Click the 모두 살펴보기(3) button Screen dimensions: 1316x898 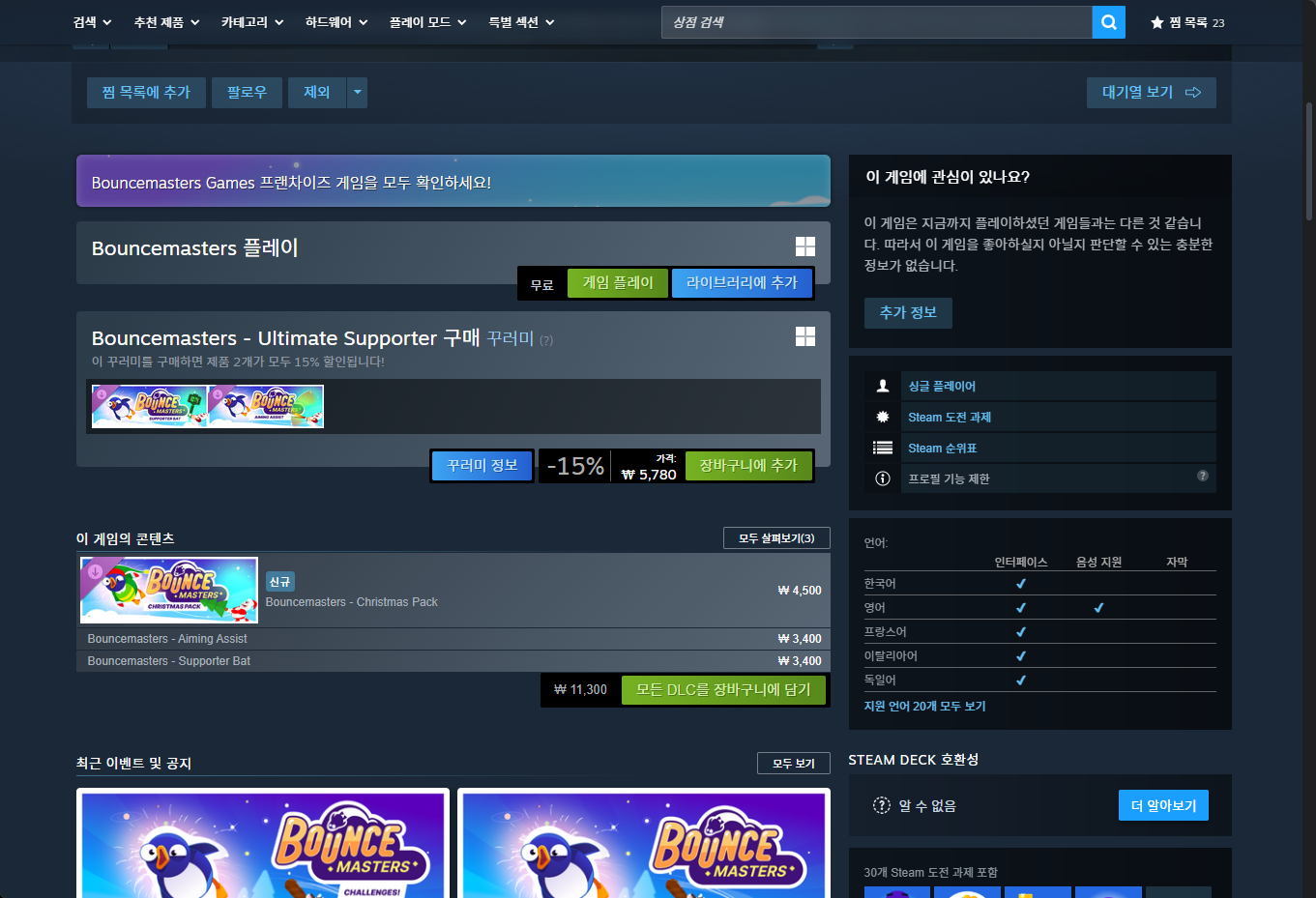tap(776, 537)
